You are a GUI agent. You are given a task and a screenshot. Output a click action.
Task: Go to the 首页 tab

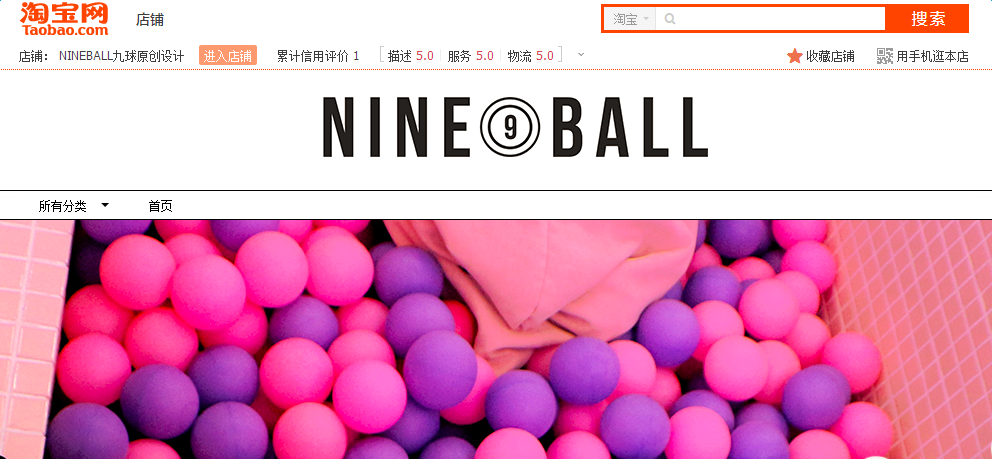(160, 206)
